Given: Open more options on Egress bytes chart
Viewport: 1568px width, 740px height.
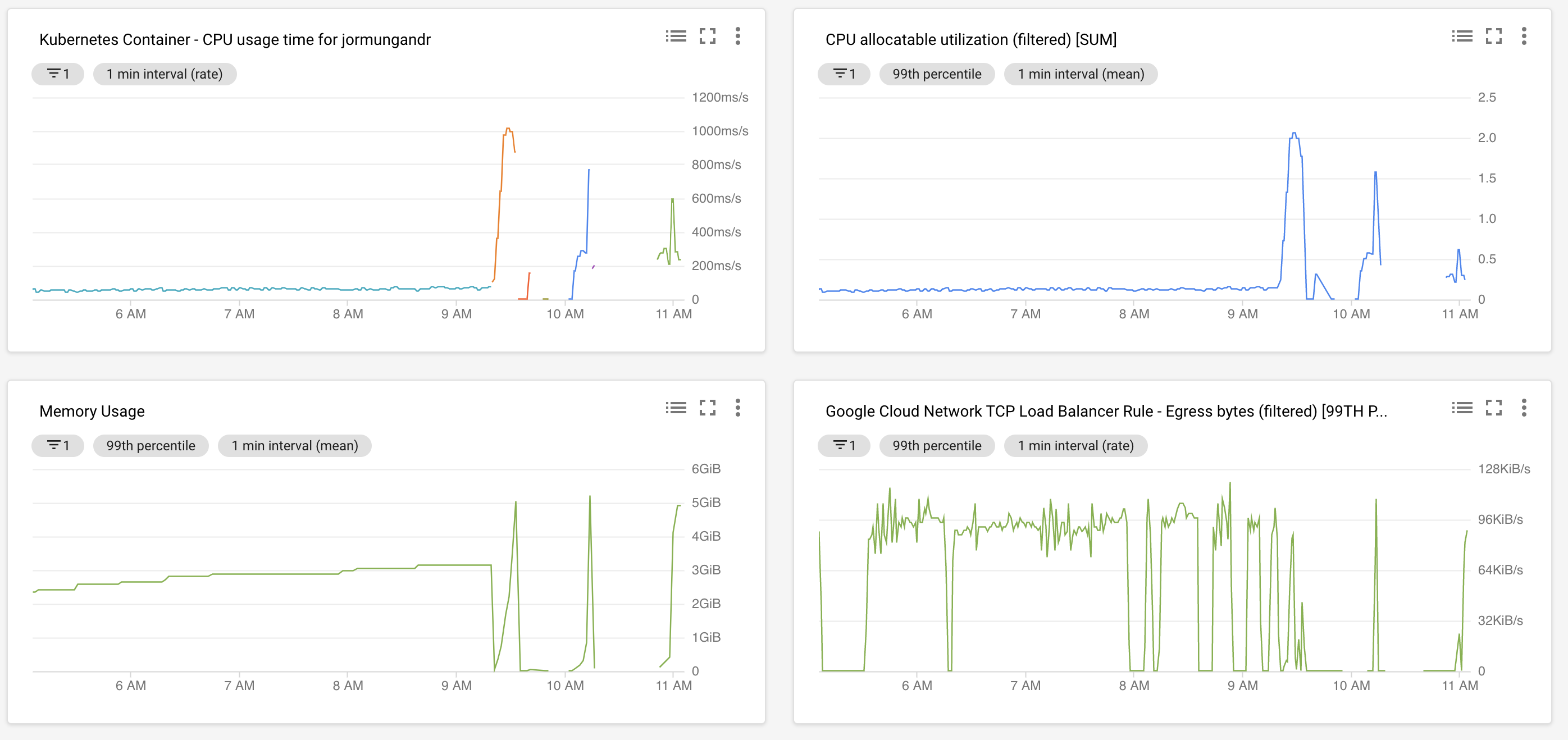Looking at the screenshot, I should pos(1524,408).
